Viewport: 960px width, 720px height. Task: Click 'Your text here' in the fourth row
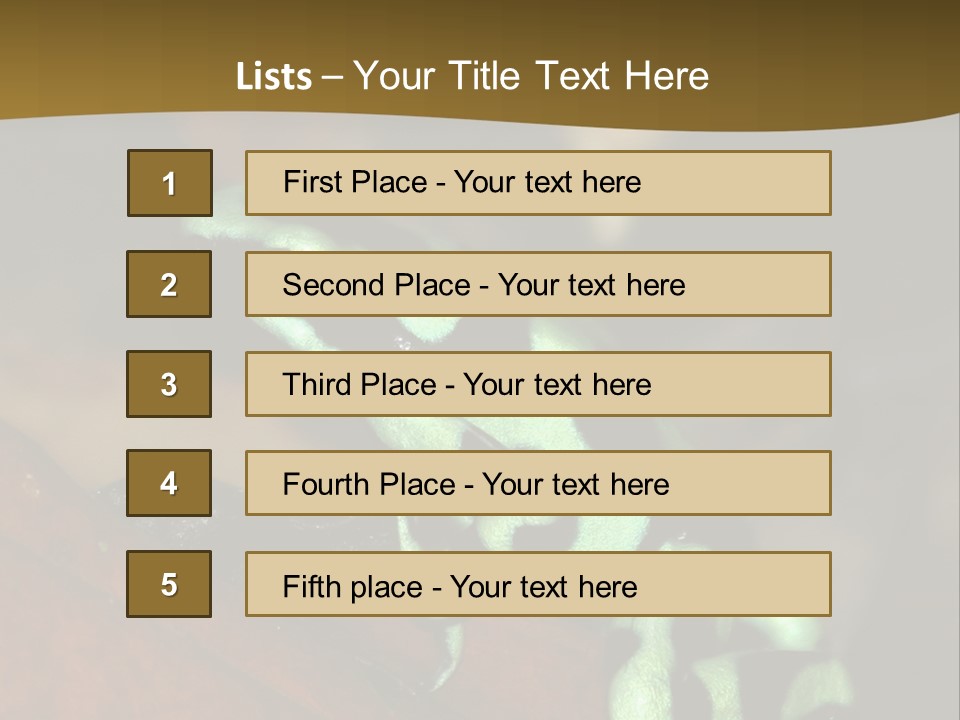tap(575, 485)
